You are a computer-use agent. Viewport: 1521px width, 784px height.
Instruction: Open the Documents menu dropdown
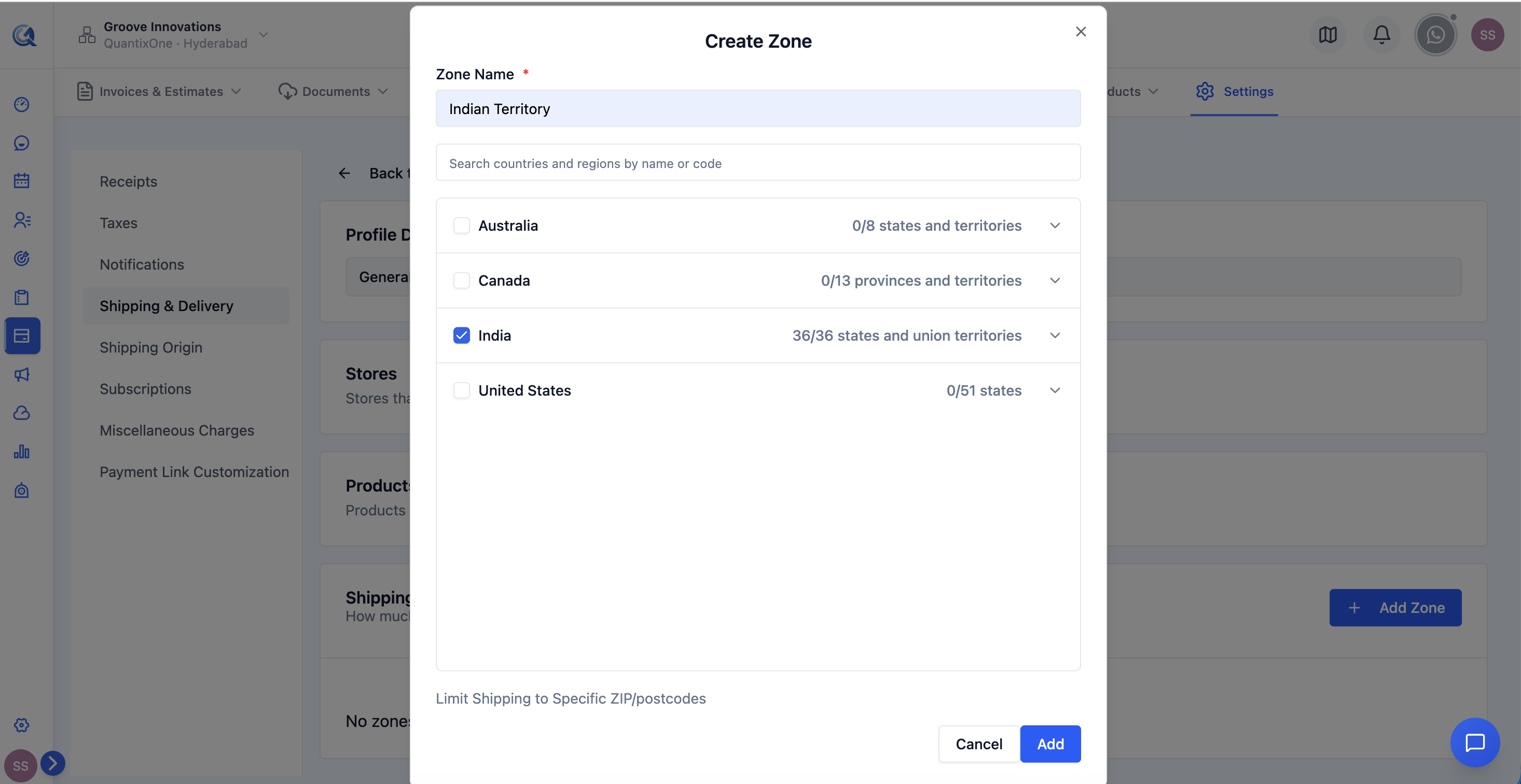point(334,91)
